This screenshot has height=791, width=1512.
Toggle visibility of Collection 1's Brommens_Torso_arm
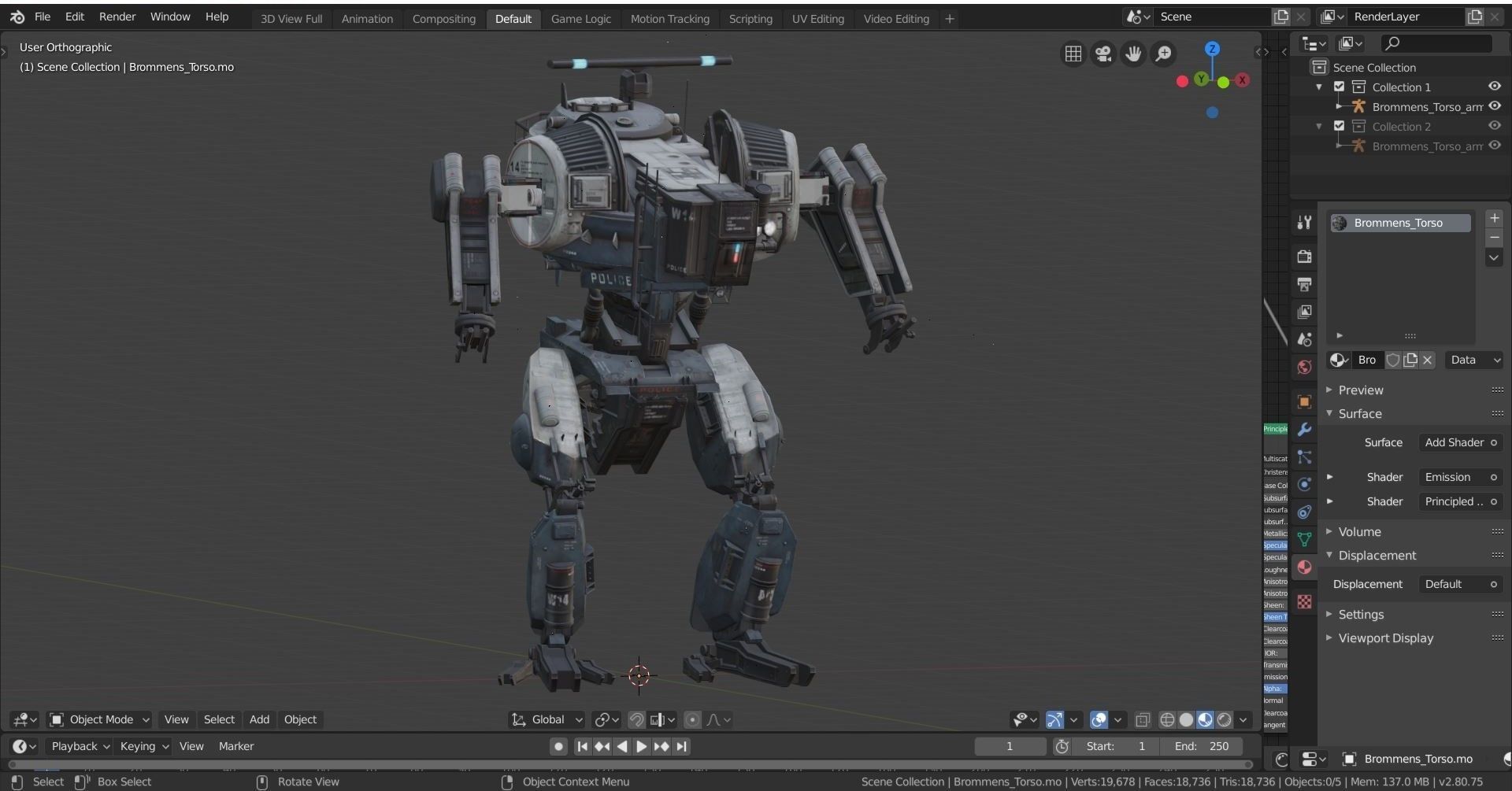click(1494, 105)
